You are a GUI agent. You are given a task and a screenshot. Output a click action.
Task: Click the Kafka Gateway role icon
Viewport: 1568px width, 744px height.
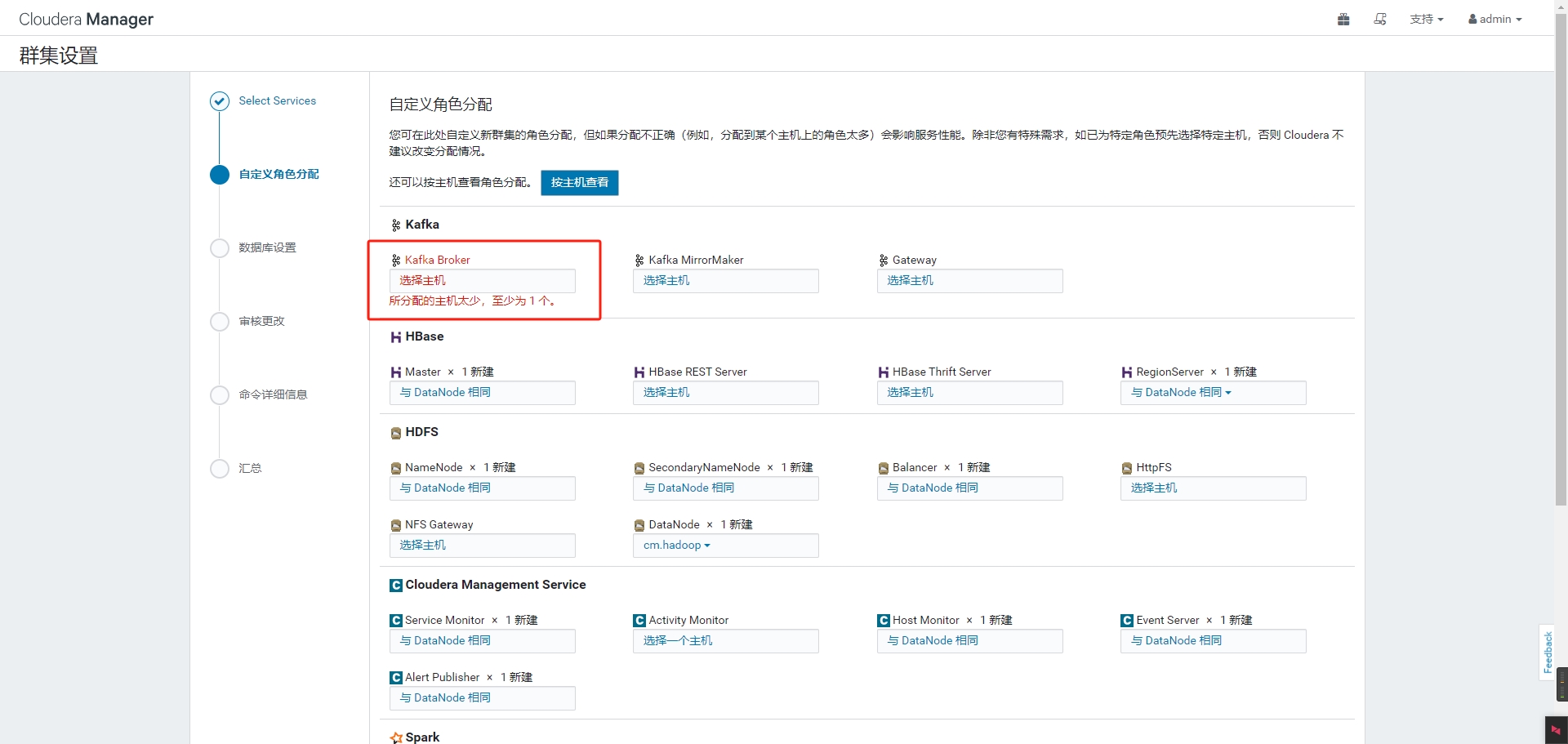(x=884, y=261)
